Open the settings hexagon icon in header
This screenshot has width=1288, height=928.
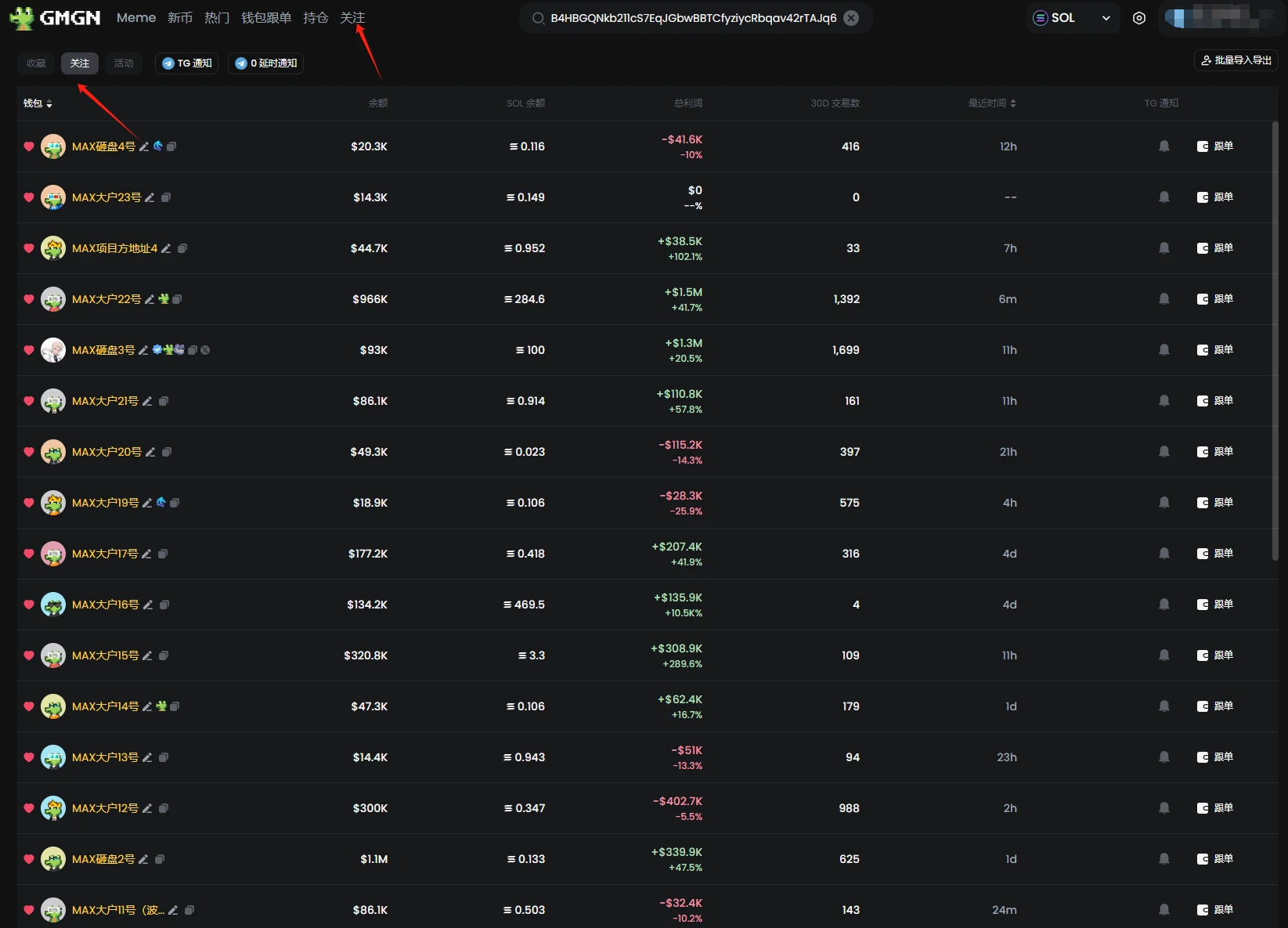[1138, 18]
